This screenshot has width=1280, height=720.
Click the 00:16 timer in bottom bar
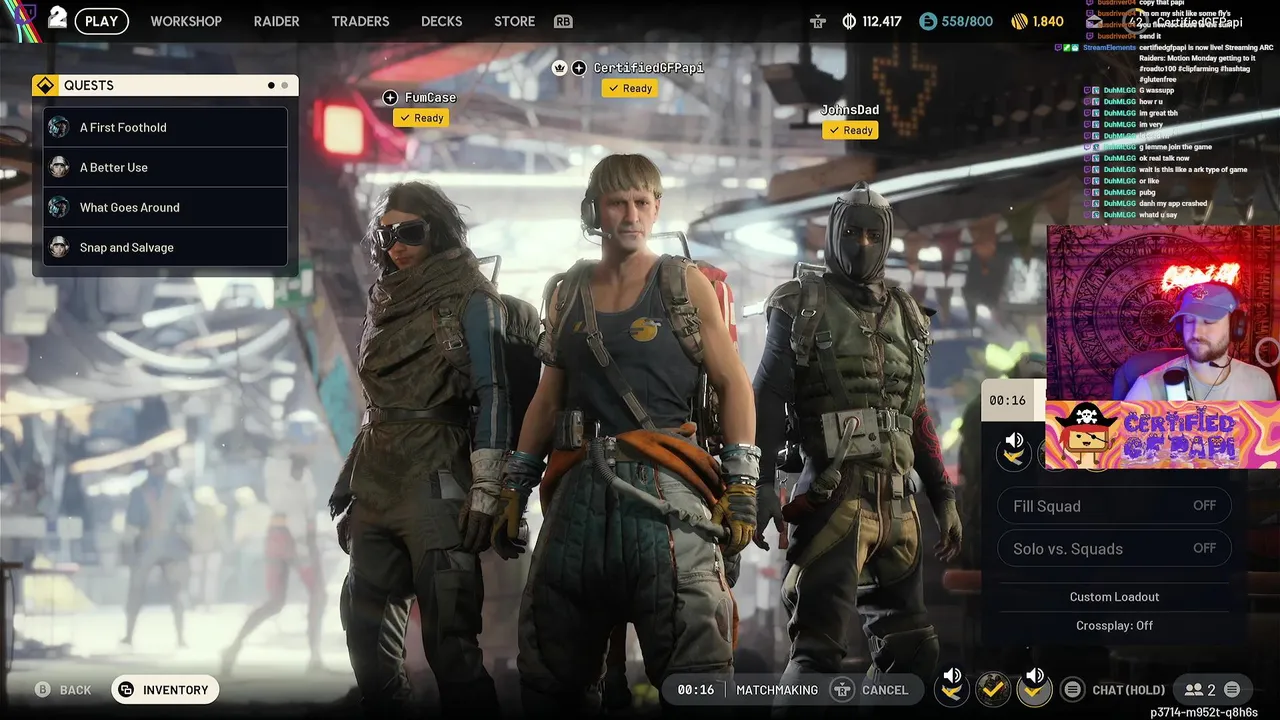point(696,690)
